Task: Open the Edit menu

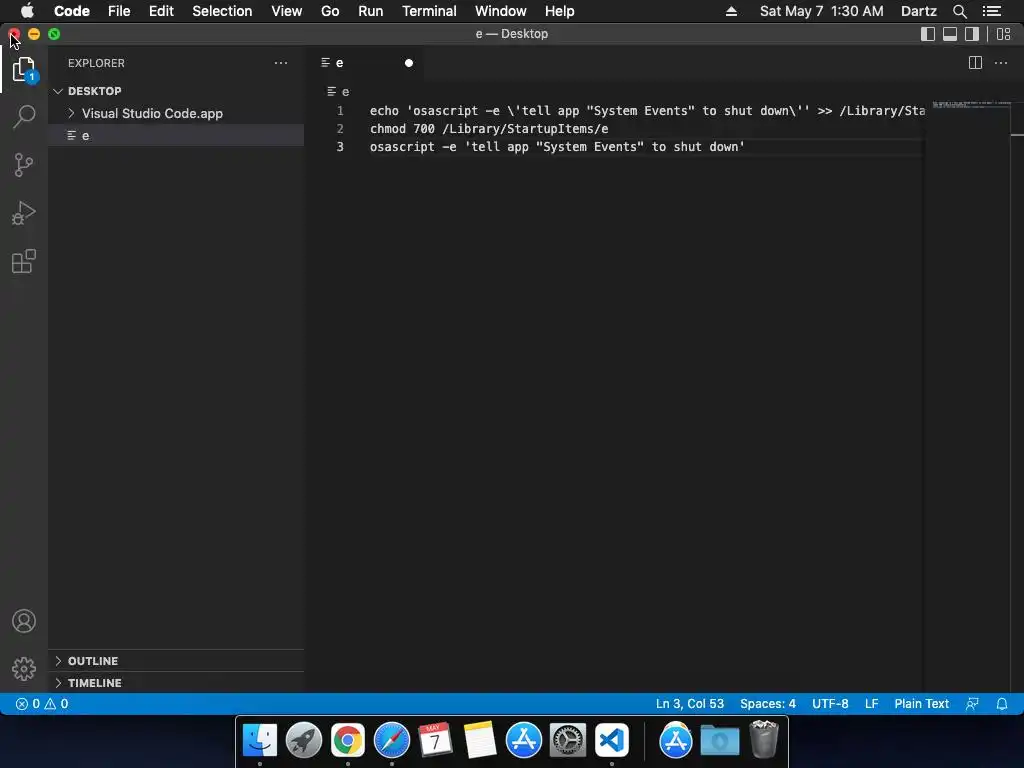Action: point(161,11)
